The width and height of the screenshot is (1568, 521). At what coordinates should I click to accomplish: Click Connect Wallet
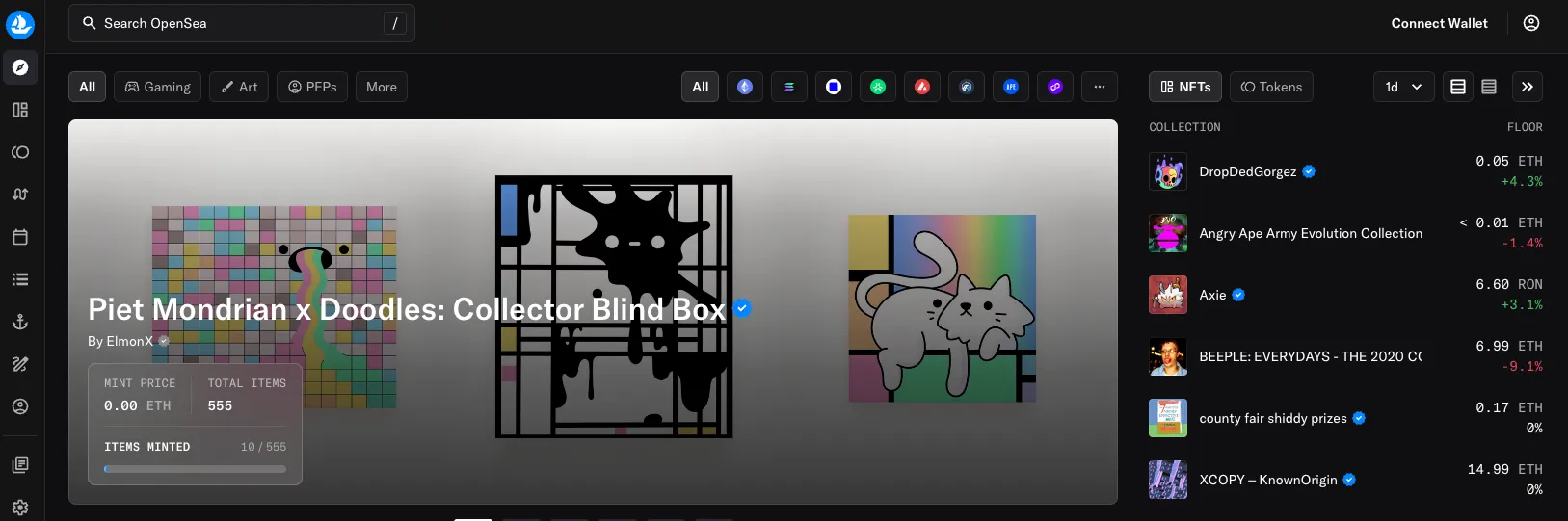pyautogui.click(x=1439, y=23)
